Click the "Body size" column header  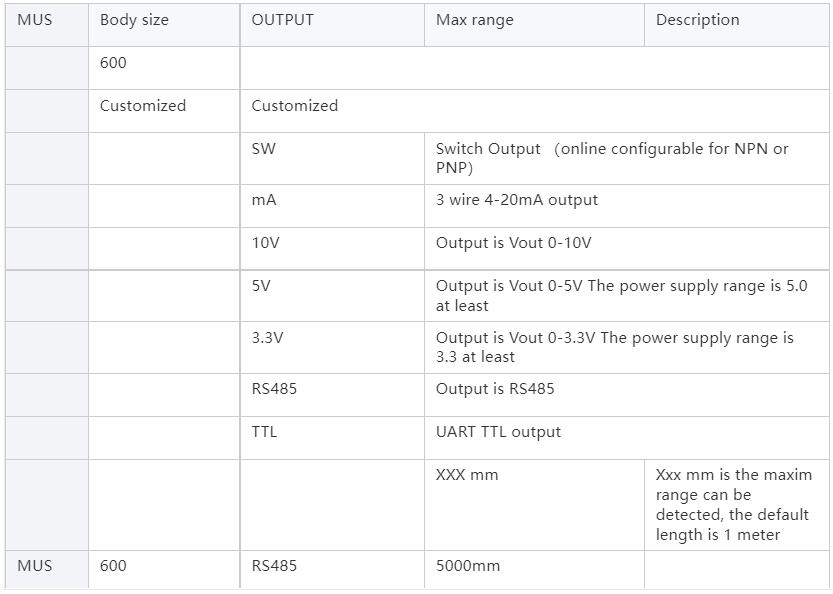134,20
